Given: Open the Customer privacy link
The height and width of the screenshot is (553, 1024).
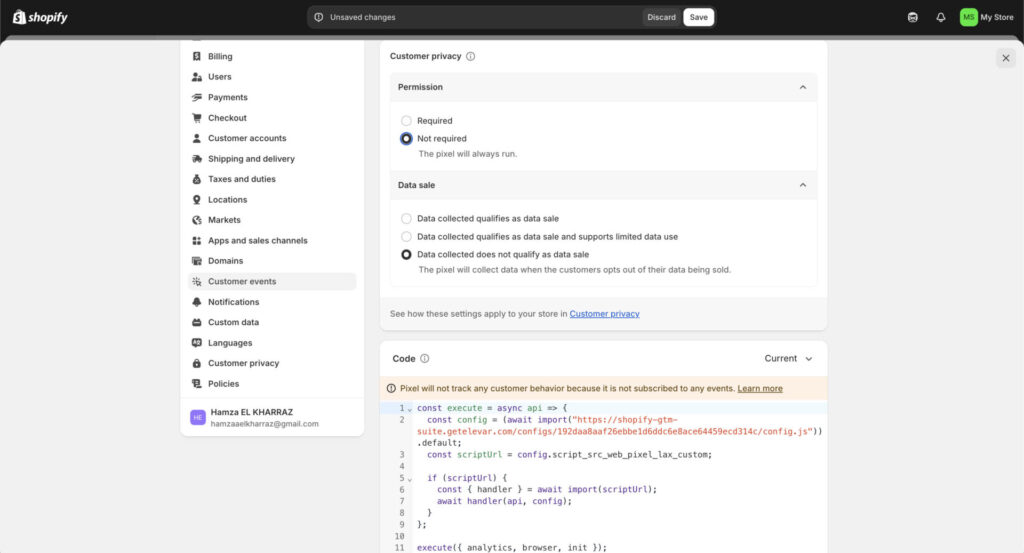Looking at the screenshot, I should point(604,314).
